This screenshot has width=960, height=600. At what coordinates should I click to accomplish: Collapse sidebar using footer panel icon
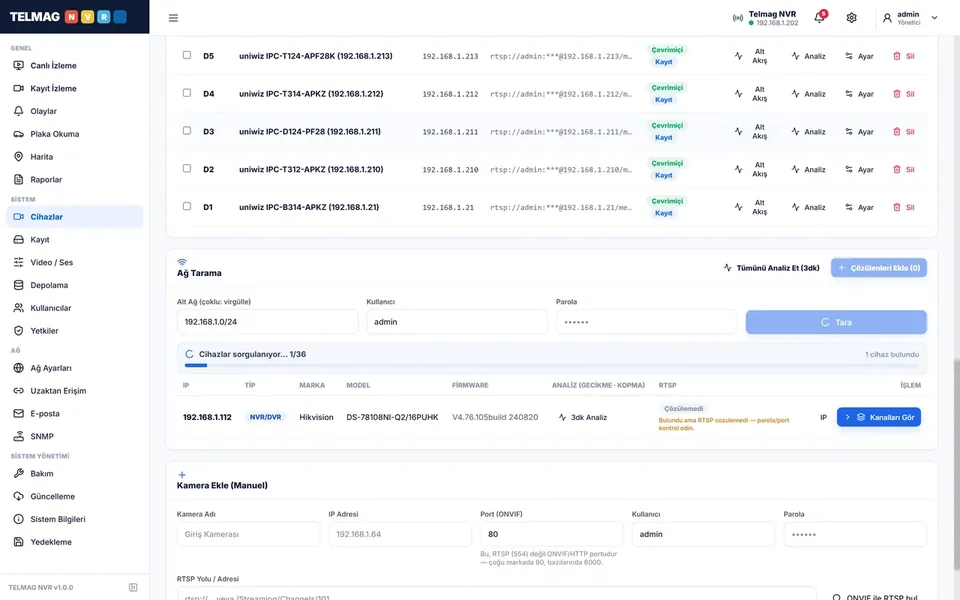click(133, 587)
